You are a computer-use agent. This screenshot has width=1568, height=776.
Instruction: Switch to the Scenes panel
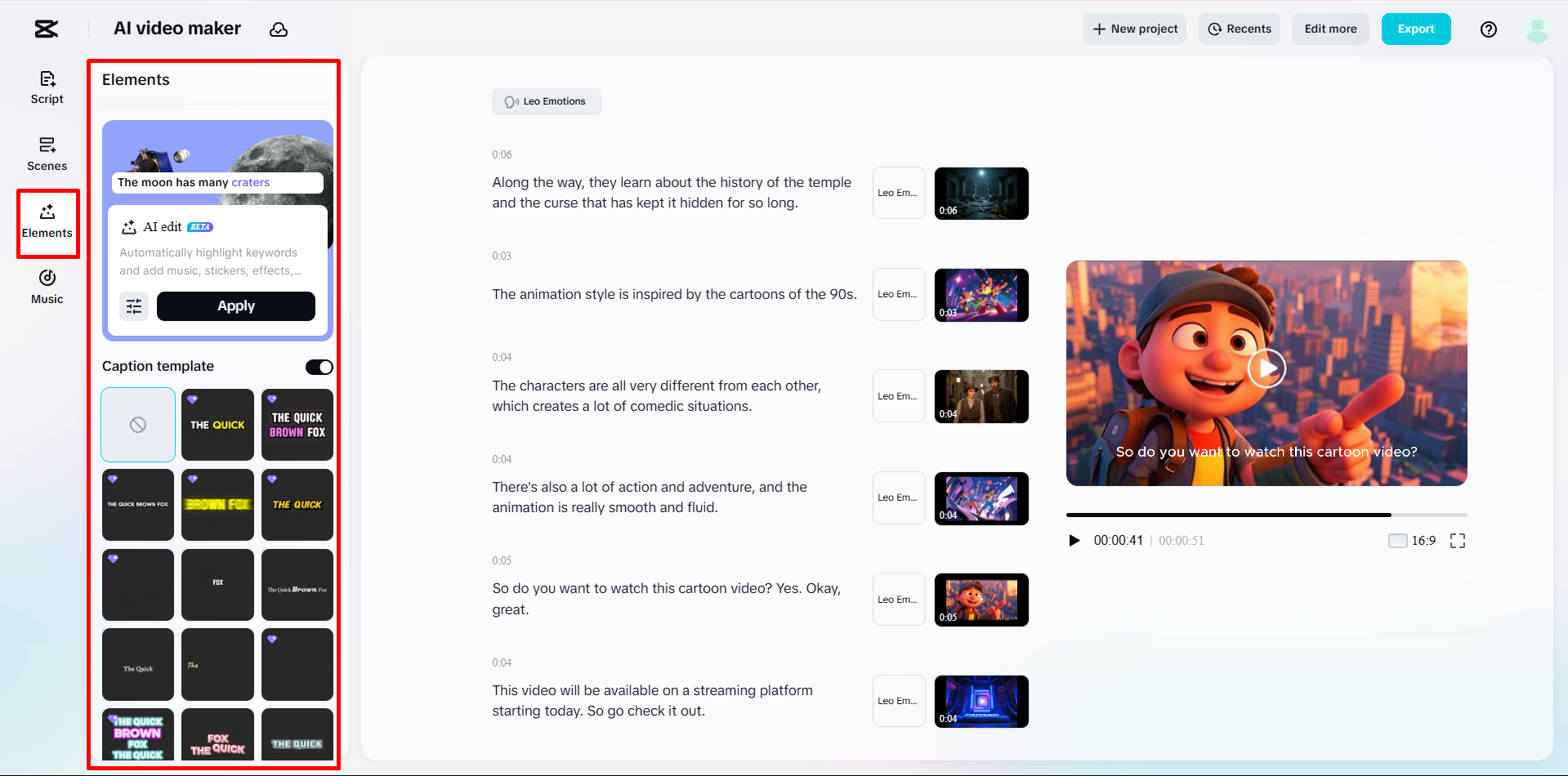[x=47, y=154]
